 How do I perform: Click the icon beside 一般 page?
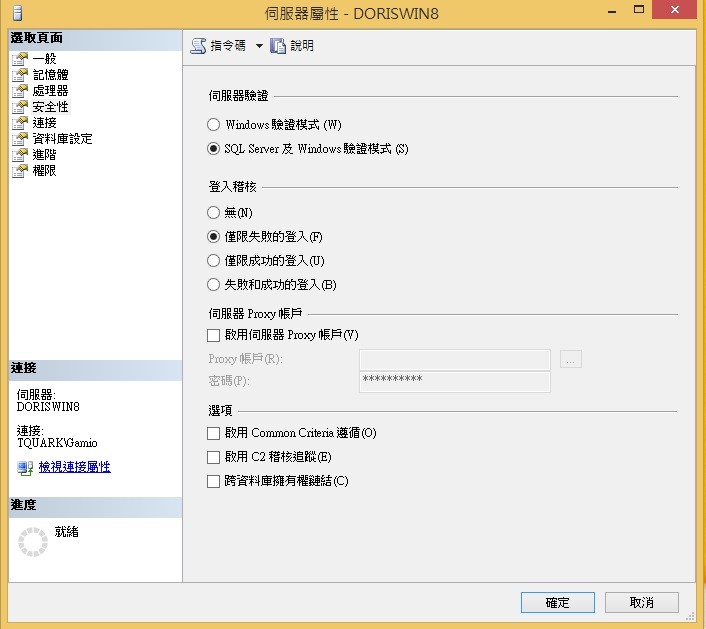tap(20, 59)
